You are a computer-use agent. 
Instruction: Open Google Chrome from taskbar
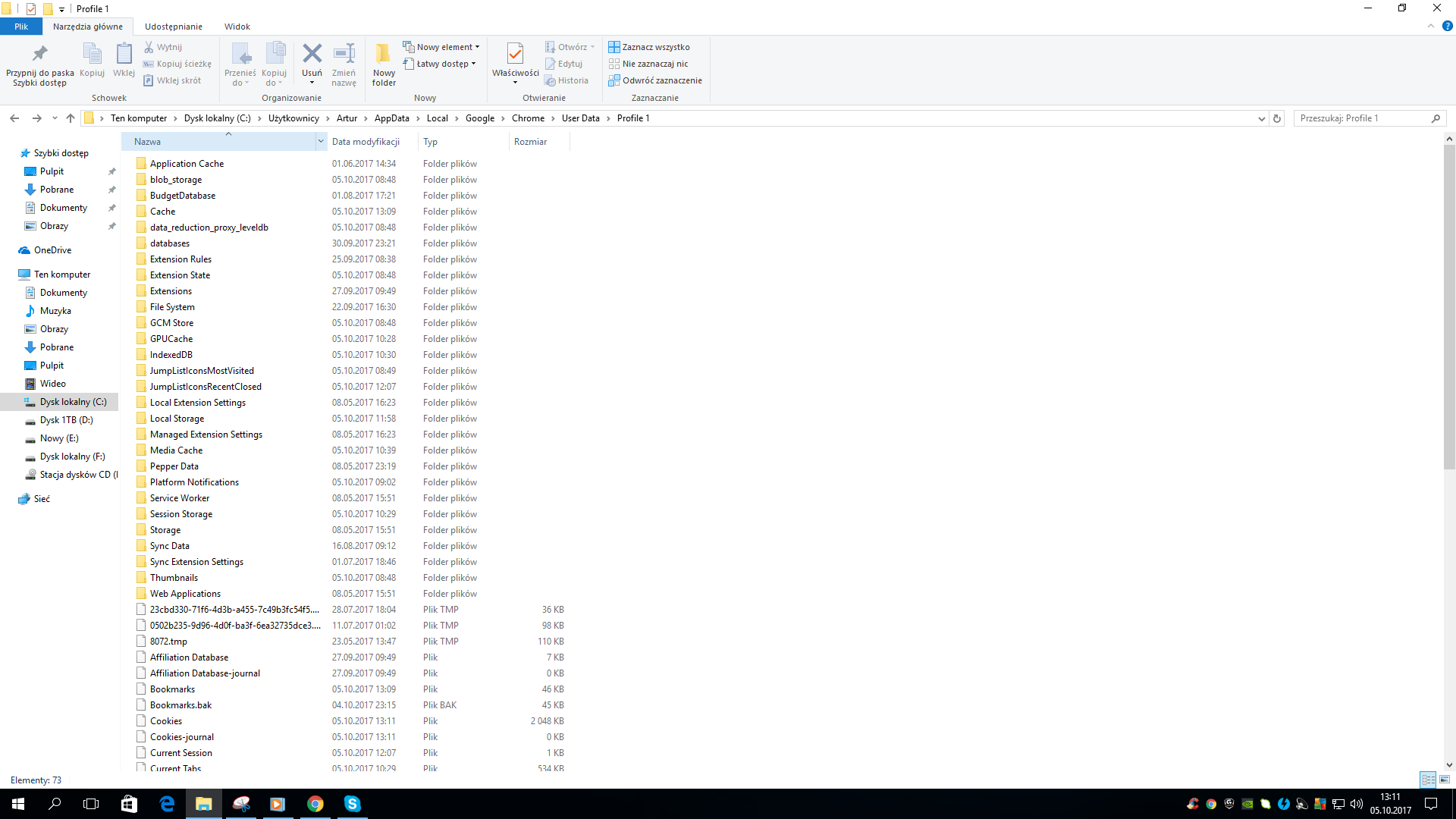pos(315,804)
